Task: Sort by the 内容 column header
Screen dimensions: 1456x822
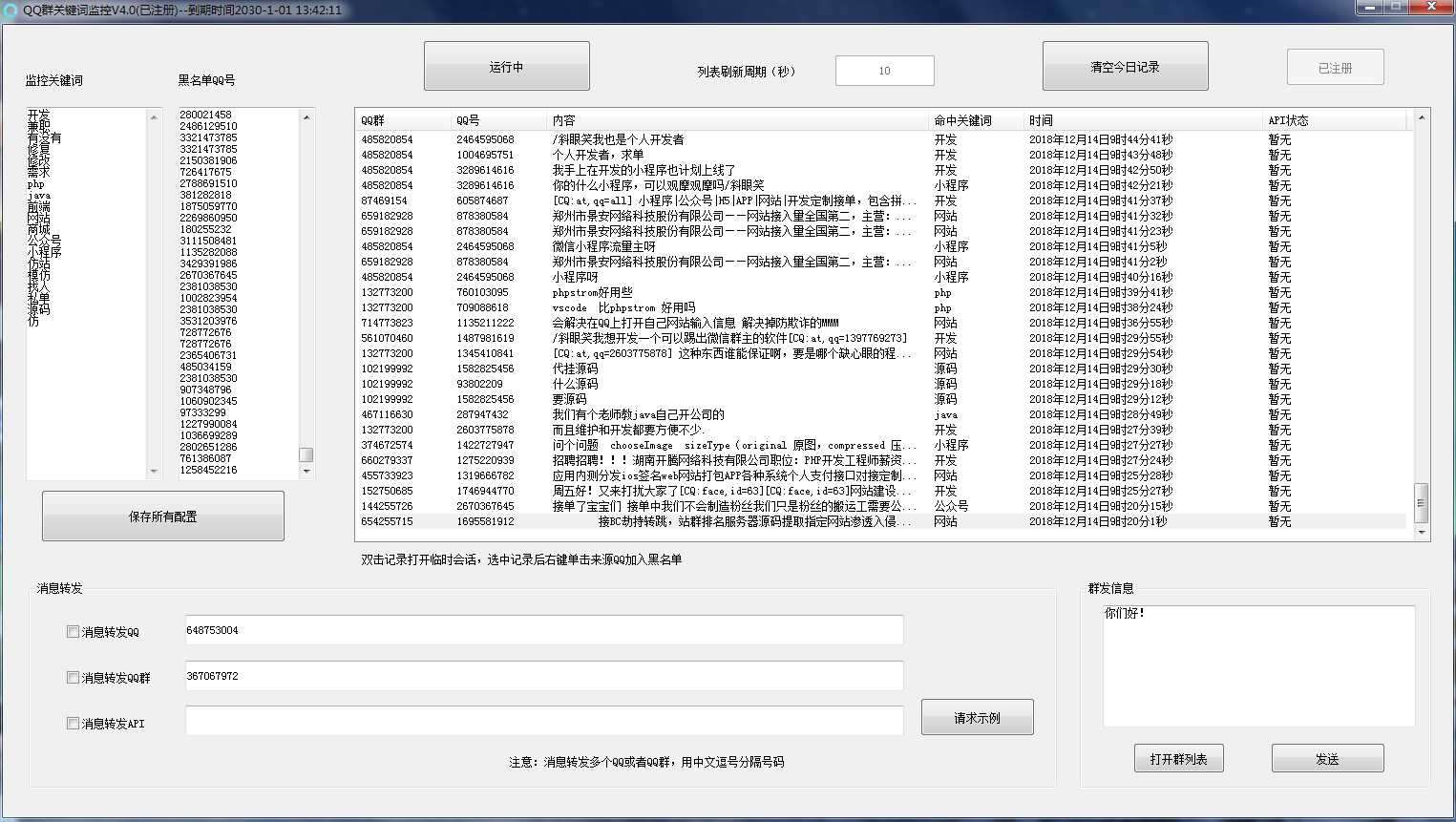Action: click(737, 120)
